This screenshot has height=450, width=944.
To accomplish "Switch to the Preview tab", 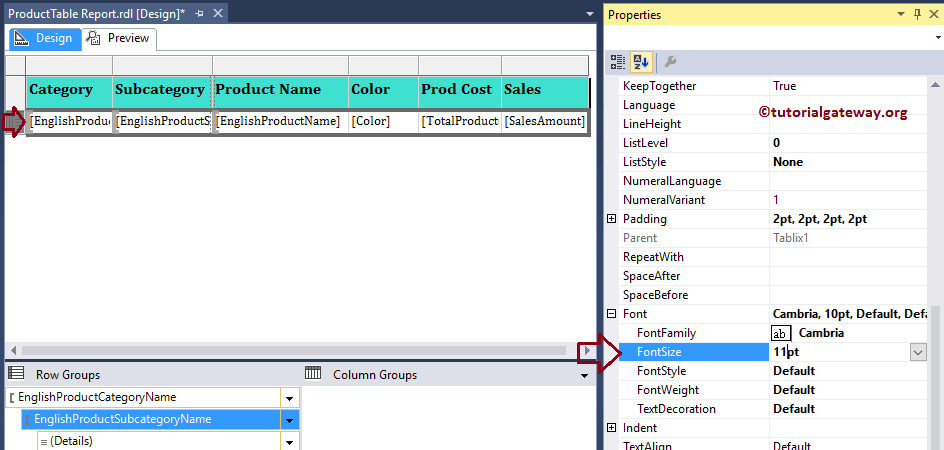I will coord(119,38).
